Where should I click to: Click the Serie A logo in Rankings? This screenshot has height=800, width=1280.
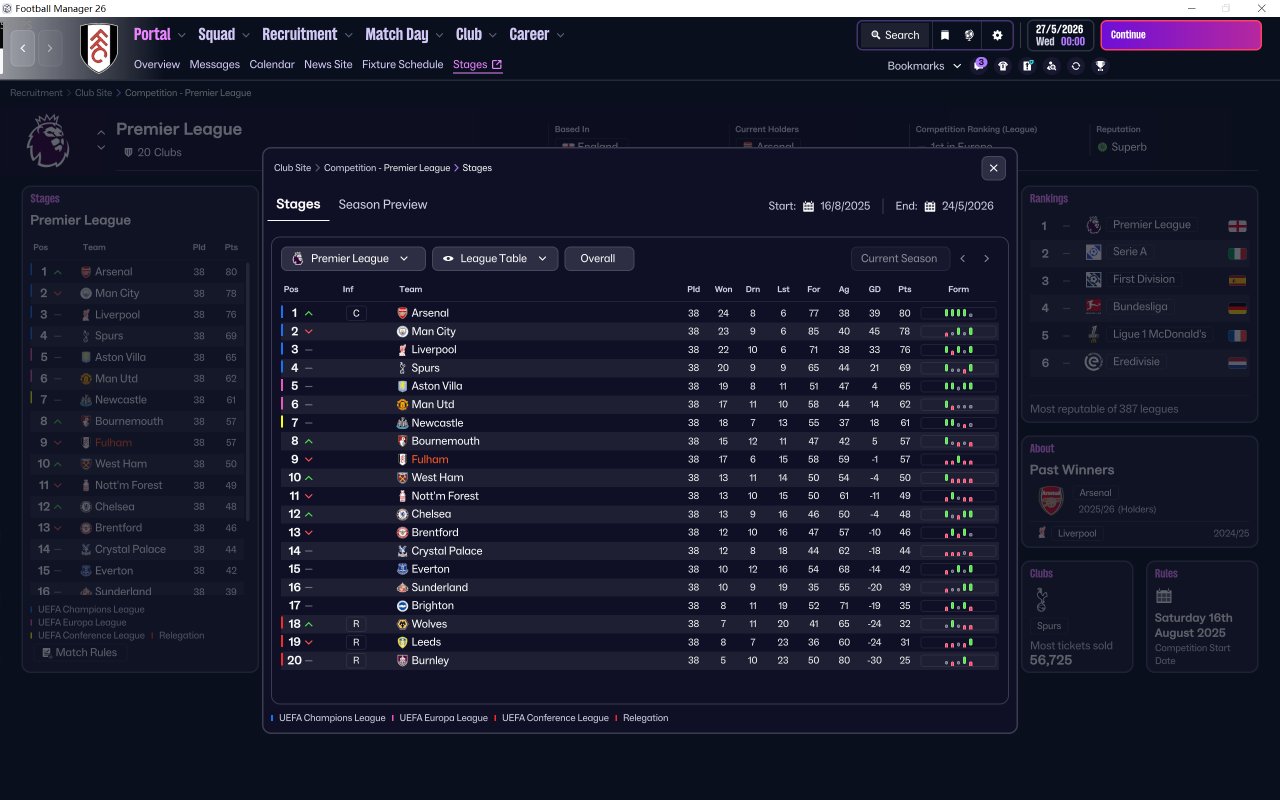coord(1093,252)
